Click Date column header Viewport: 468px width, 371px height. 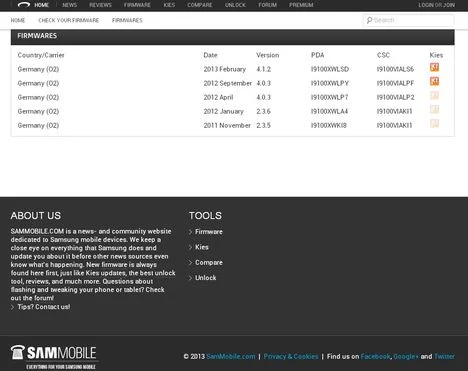click(x=210, y=55)
